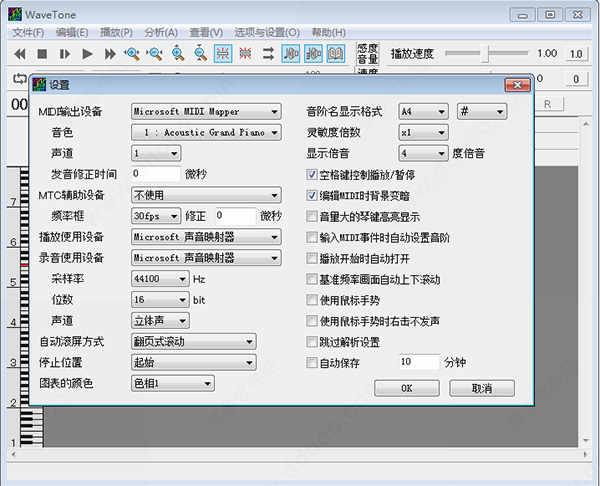Viewport: 600px width, 486px height.
Task: Click the fast-forward icon
Action: click(x=110, y=54)
